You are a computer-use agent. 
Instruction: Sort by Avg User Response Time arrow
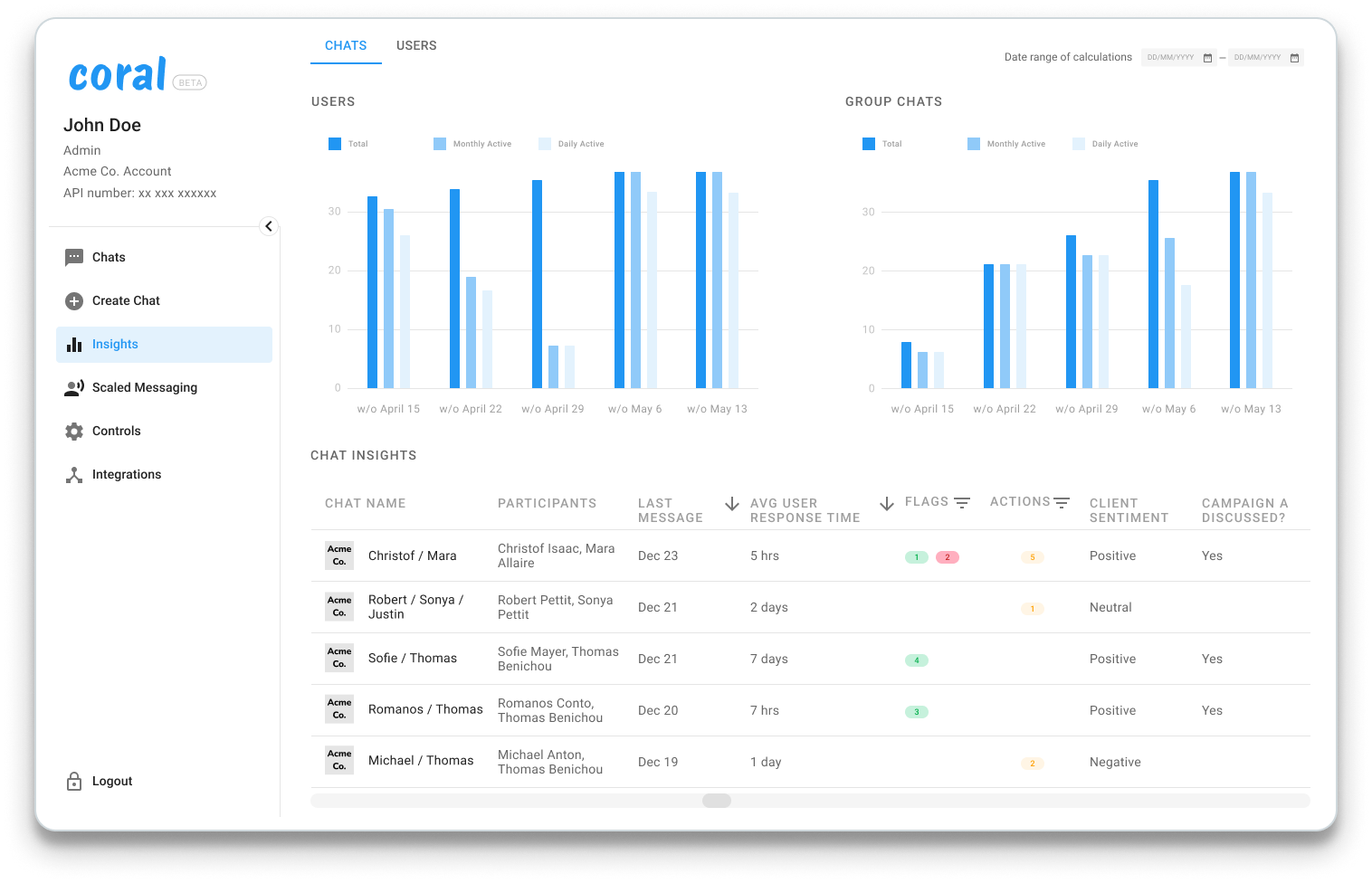pyautogui.click(x=887, y=504)
